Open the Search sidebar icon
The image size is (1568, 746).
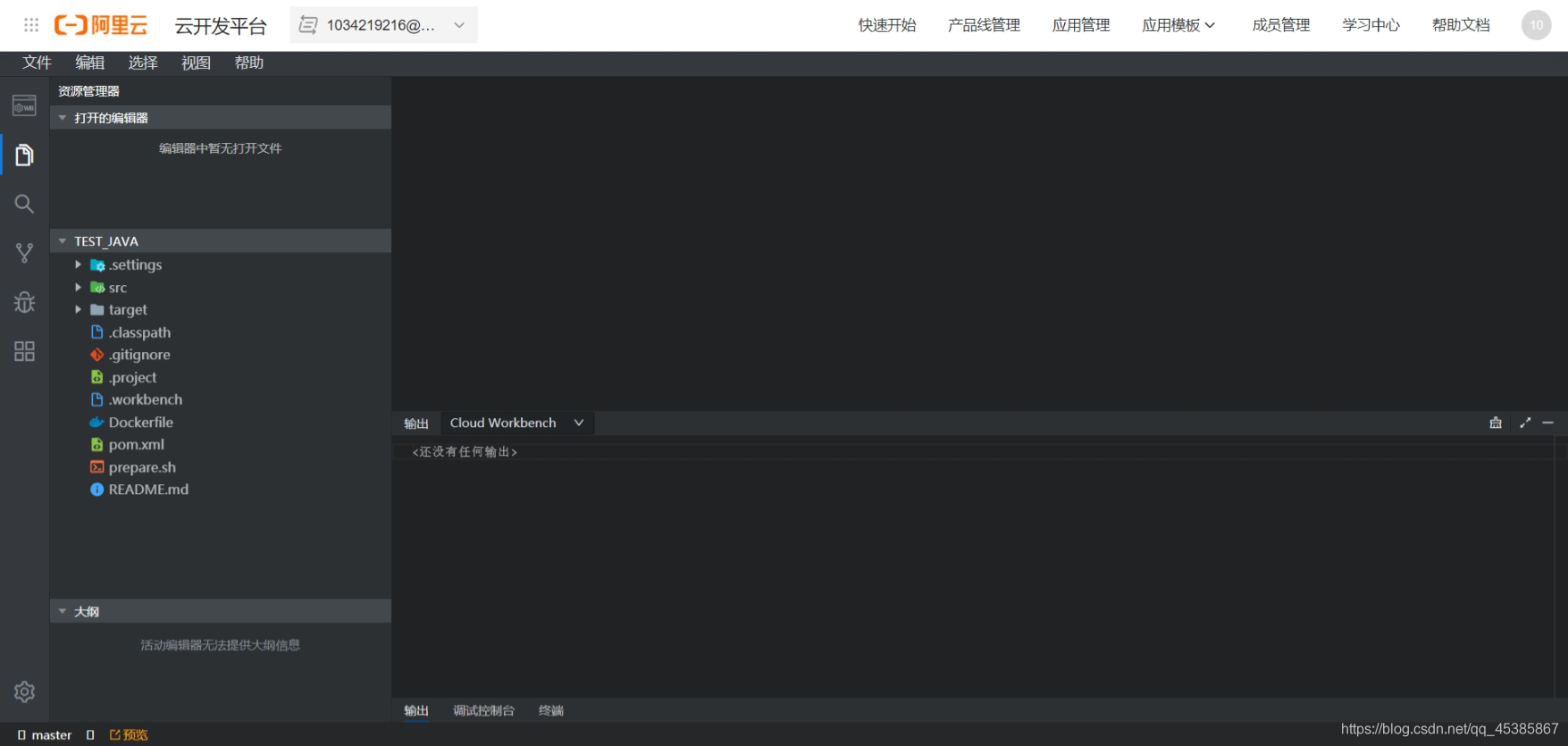tap(24, 204)
